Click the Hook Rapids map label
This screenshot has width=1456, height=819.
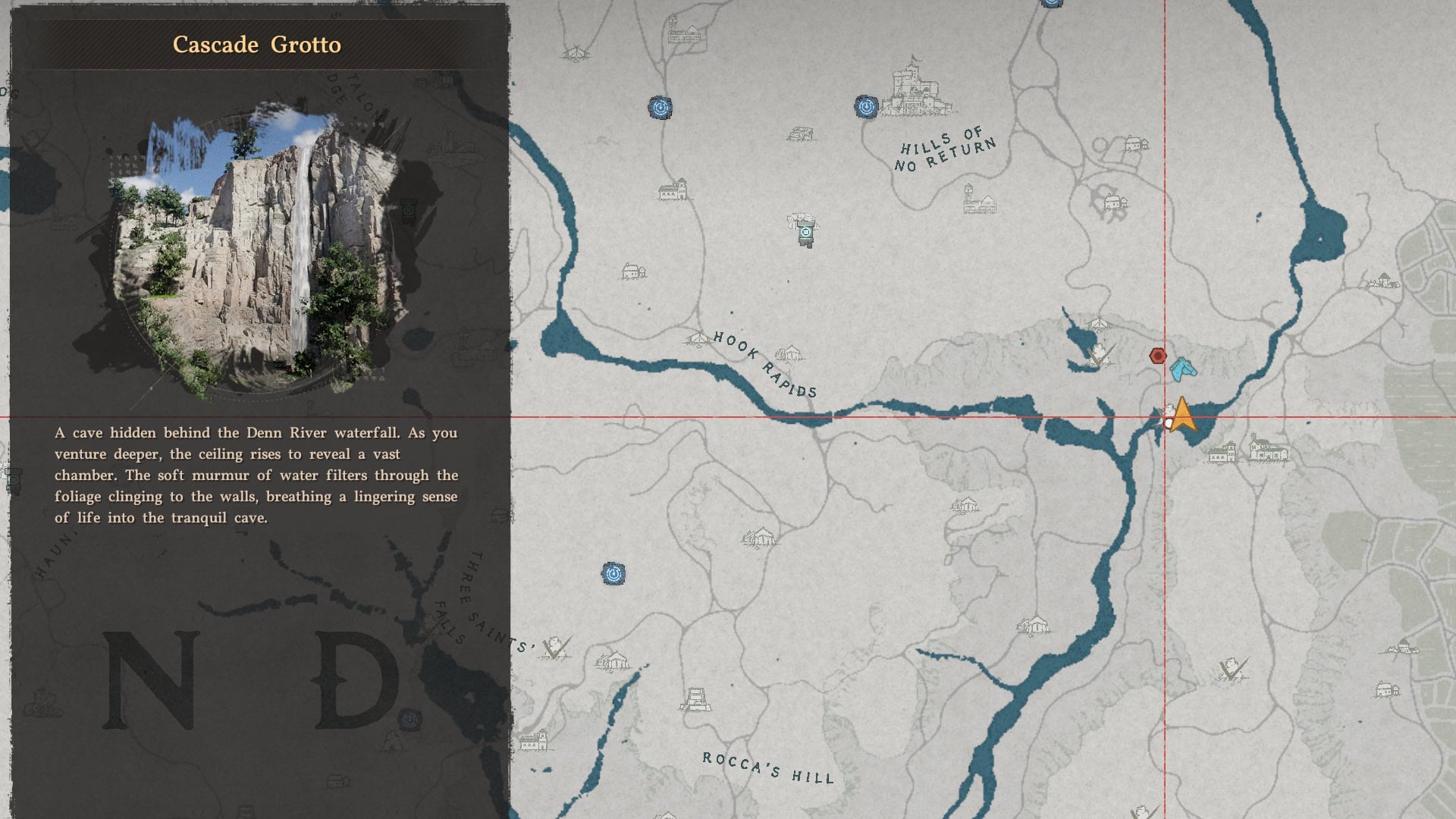pos(765,365)
